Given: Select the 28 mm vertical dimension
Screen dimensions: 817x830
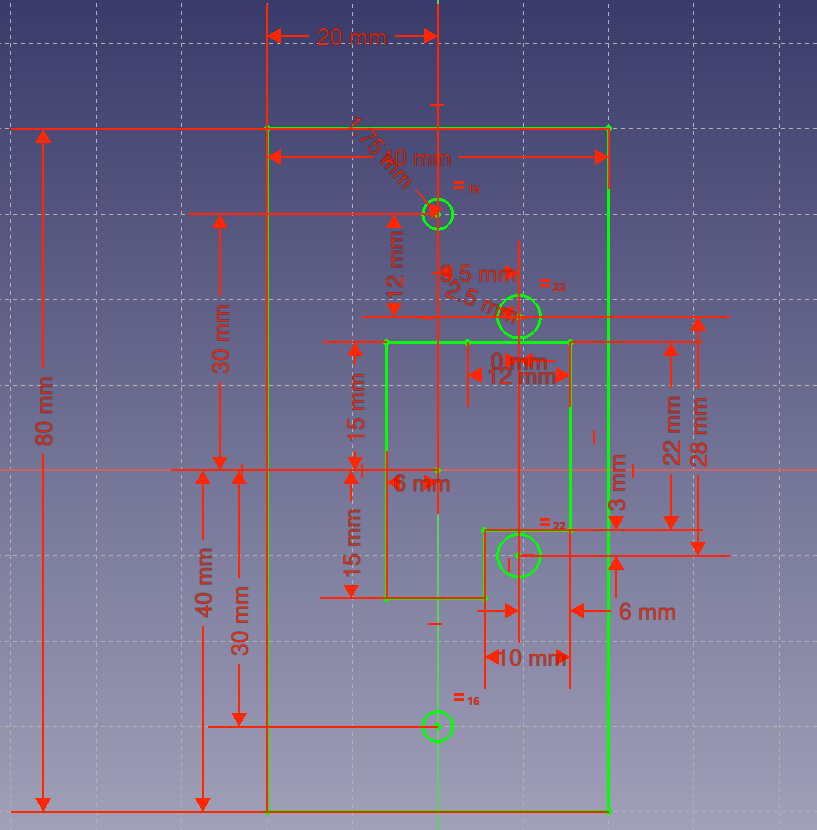Looking at the screenshot, I should pos(699,432).
